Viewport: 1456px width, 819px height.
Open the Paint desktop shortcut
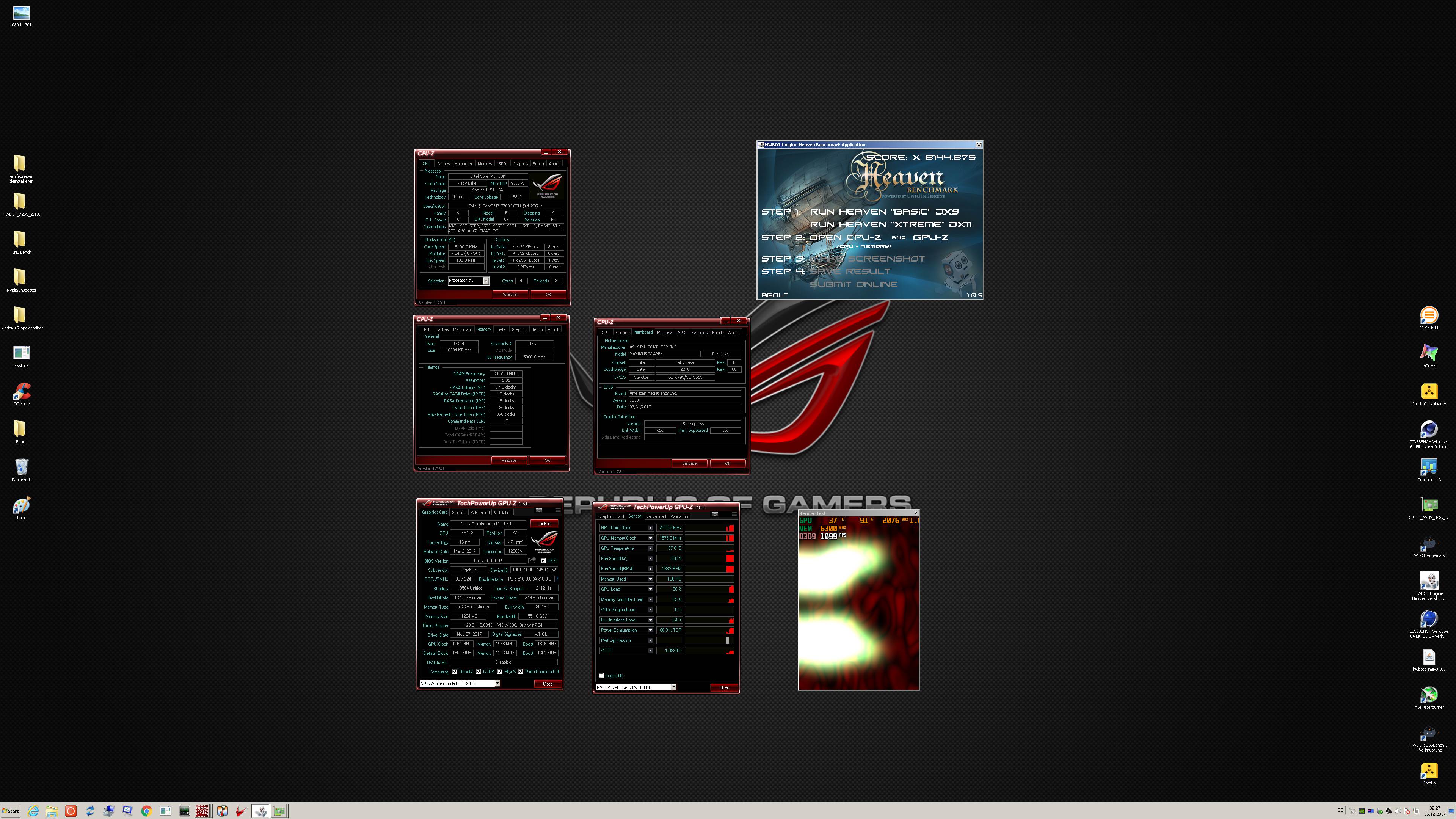point(22,508)
